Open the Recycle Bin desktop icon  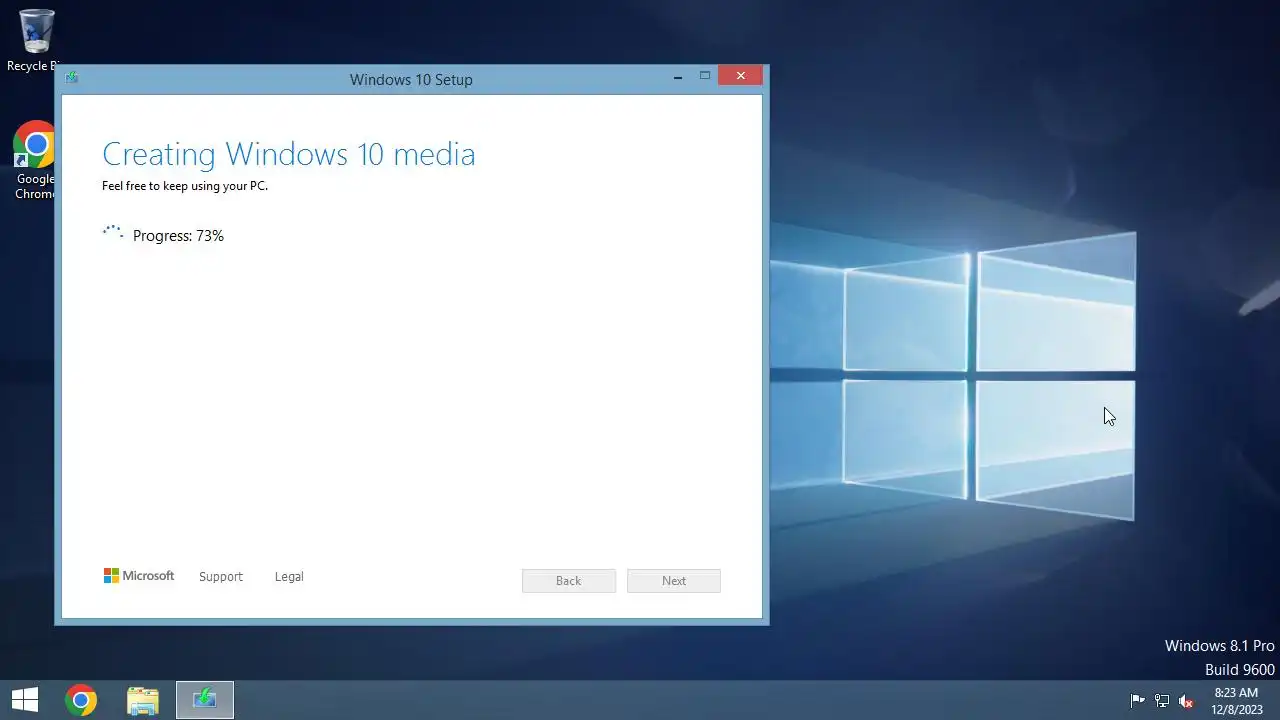36,40
